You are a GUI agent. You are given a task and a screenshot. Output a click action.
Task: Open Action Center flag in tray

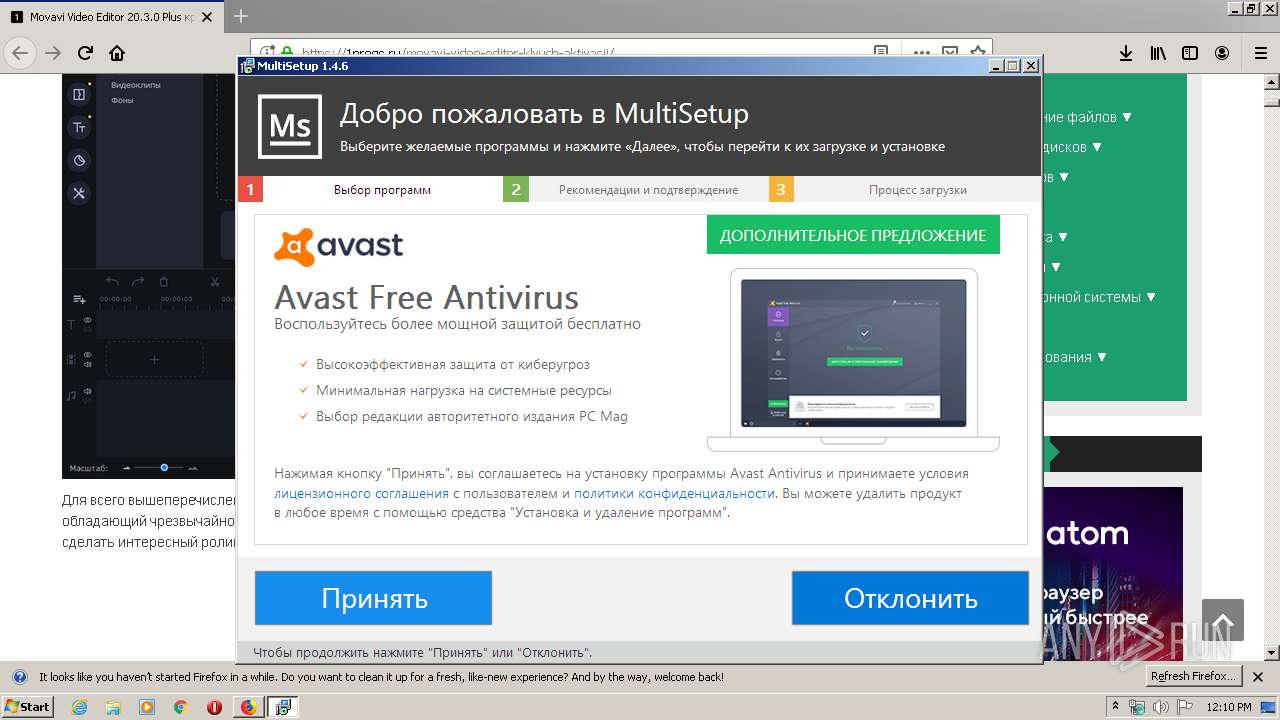[1183, 707]
